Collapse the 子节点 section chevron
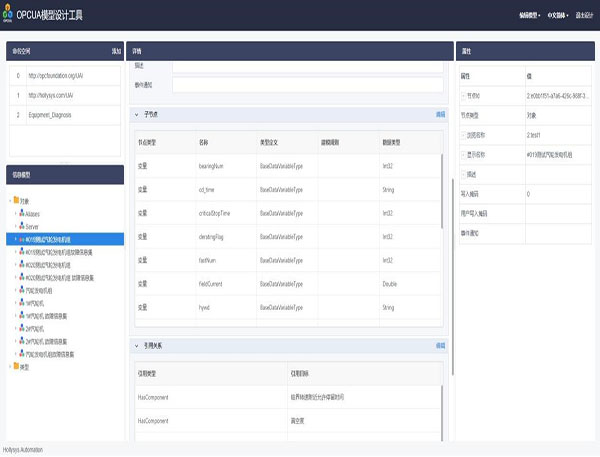Image resolution: width=600 pixels, height=457 pixels. [x=137, y=114]
